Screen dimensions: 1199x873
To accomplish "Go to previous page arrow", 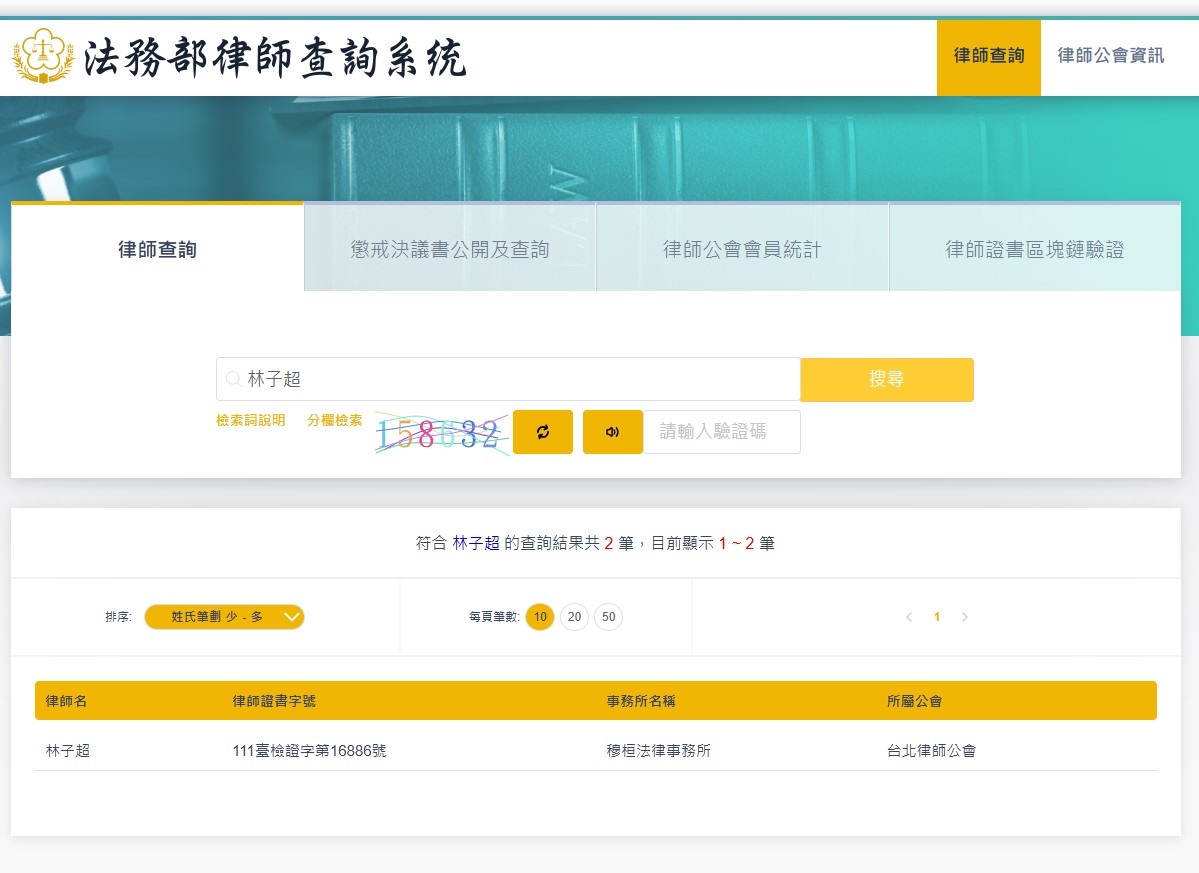I will pyautogui.click(x=909, y=617).
